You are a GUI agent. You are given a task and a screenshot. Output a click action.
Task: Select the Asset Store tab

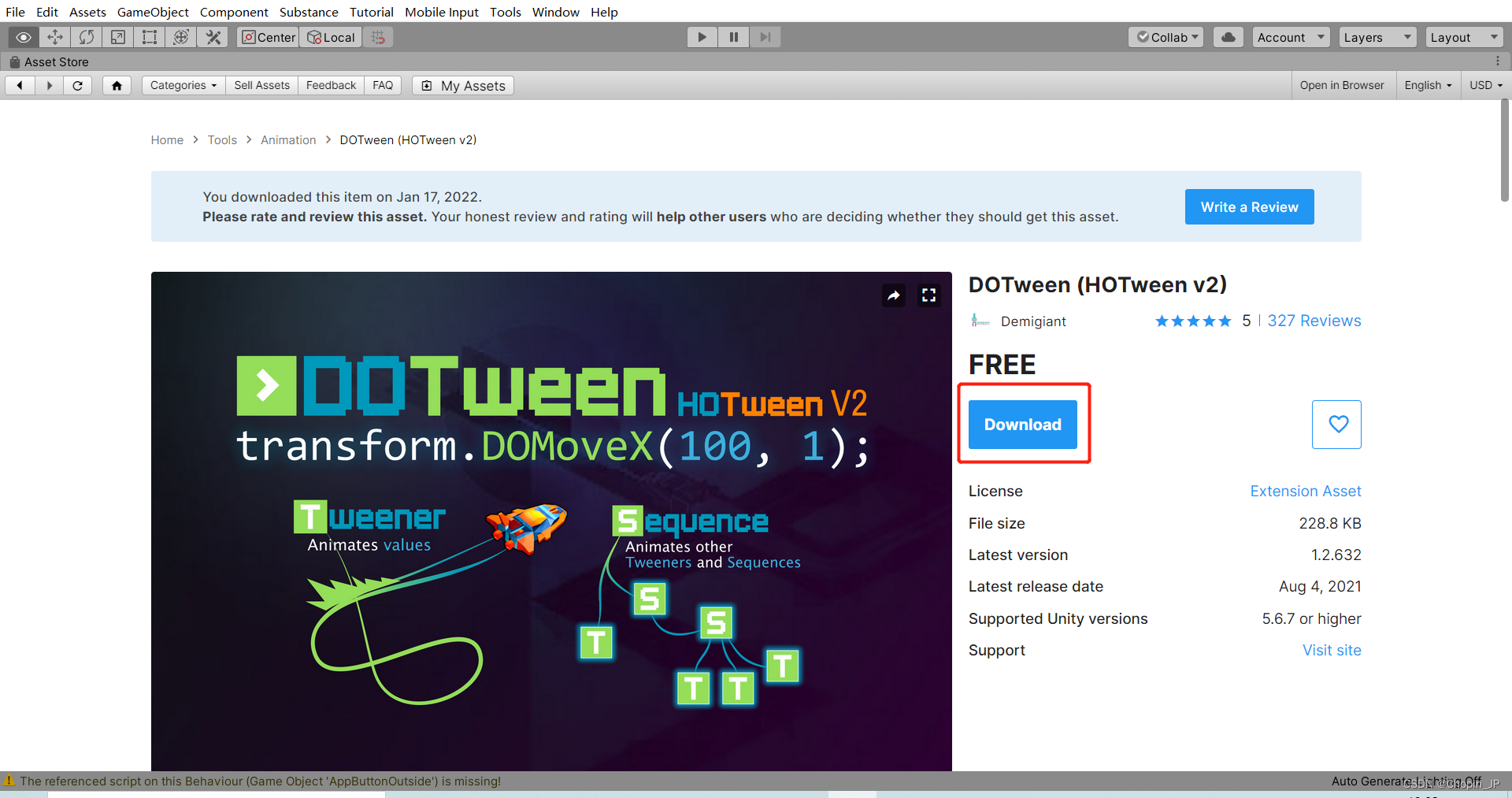(x=49, y=61)
